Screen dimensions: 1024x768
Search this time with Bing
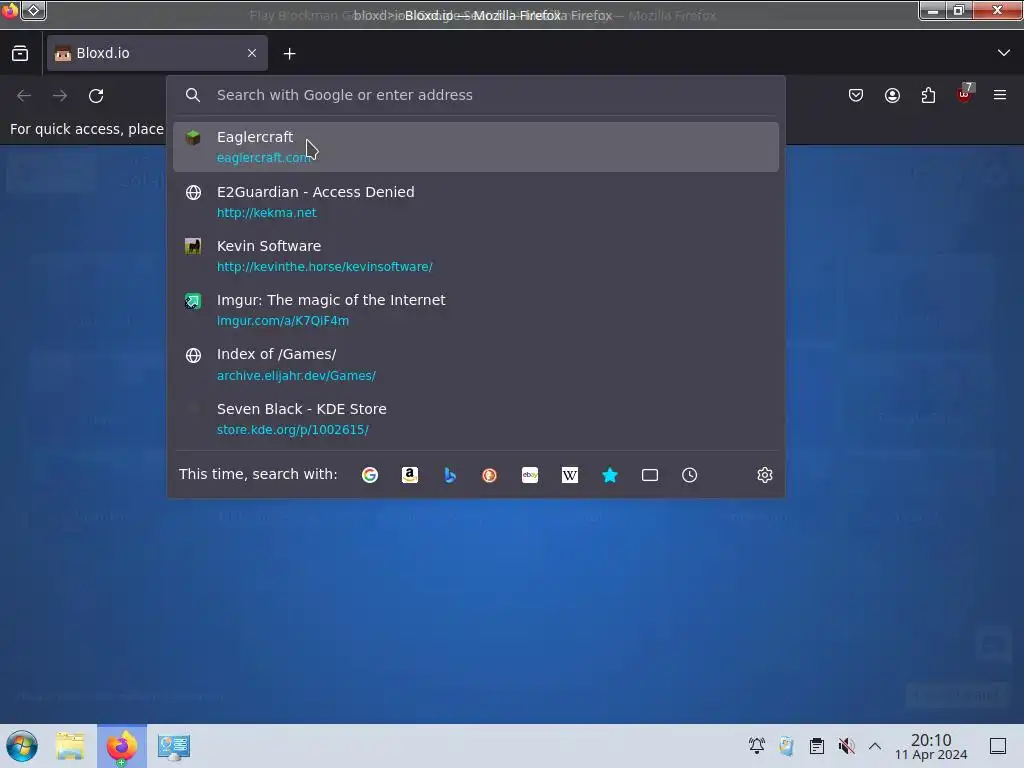(x=450, y=475)
